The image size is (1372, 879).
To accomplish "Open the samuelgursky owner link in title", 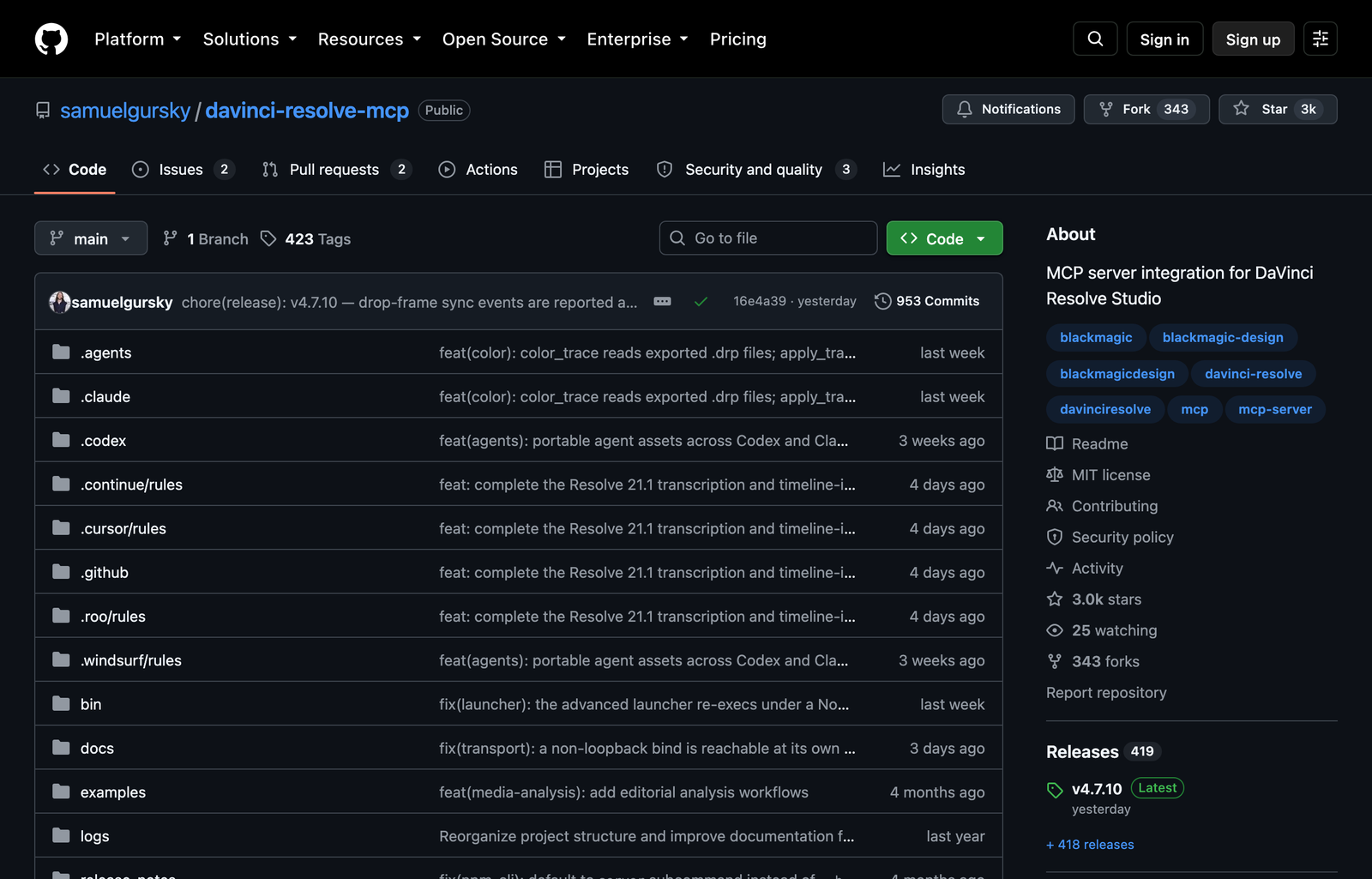I will [x=125, y=111].
